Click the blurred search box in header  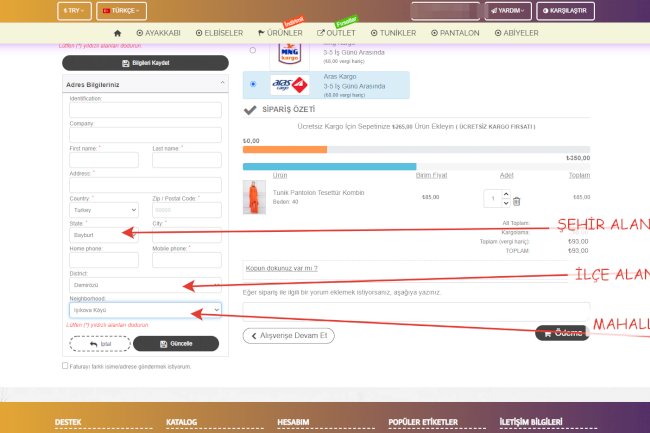(445, 11)
